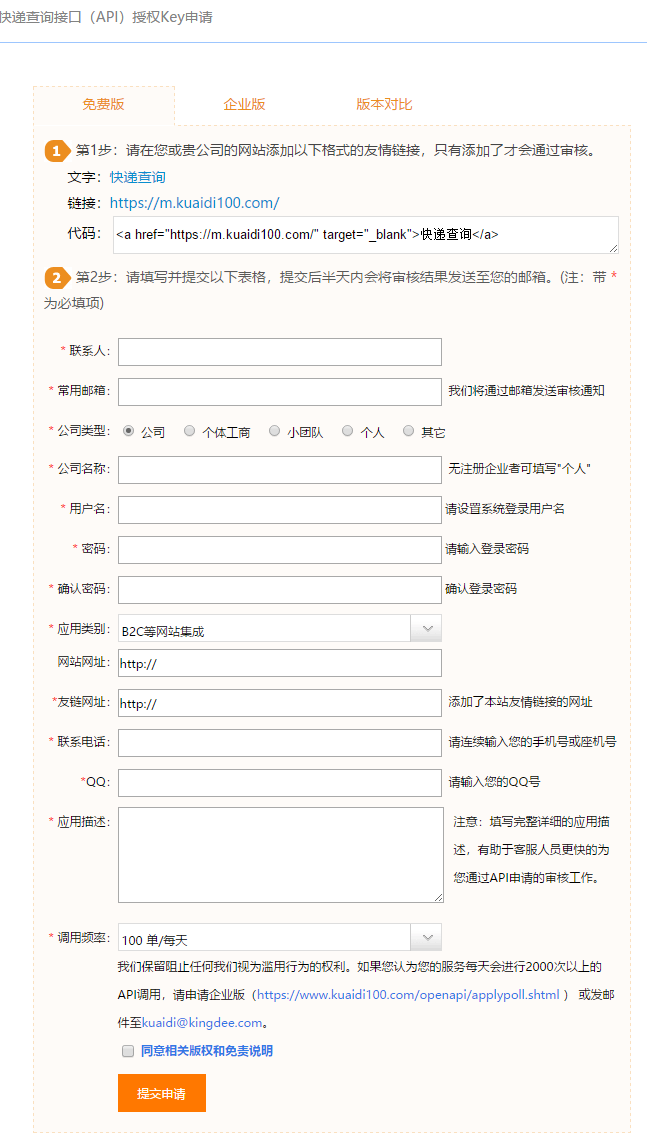Focus the 友链网址 input field
The image size is (647, 1139).
click(x=280, y=703)
